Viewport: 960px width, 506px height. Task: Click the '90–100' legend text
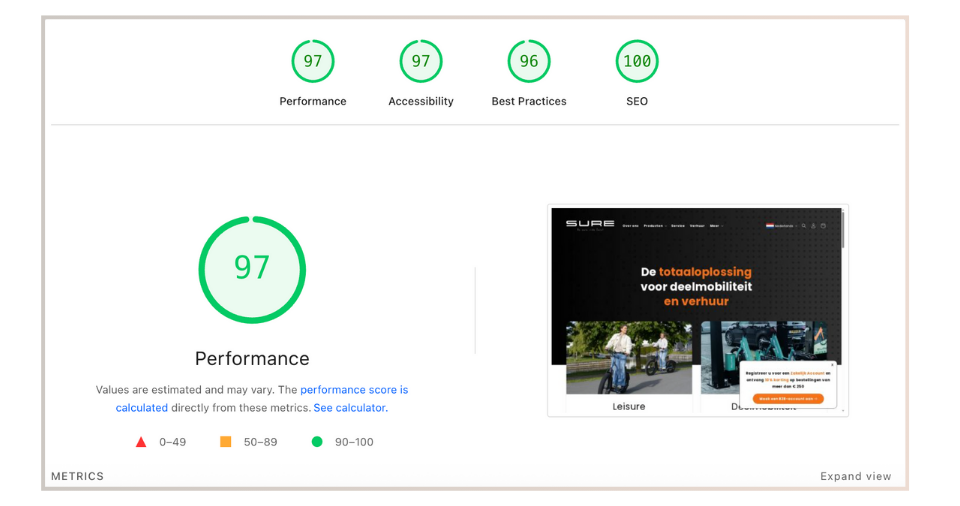point(354,442)
